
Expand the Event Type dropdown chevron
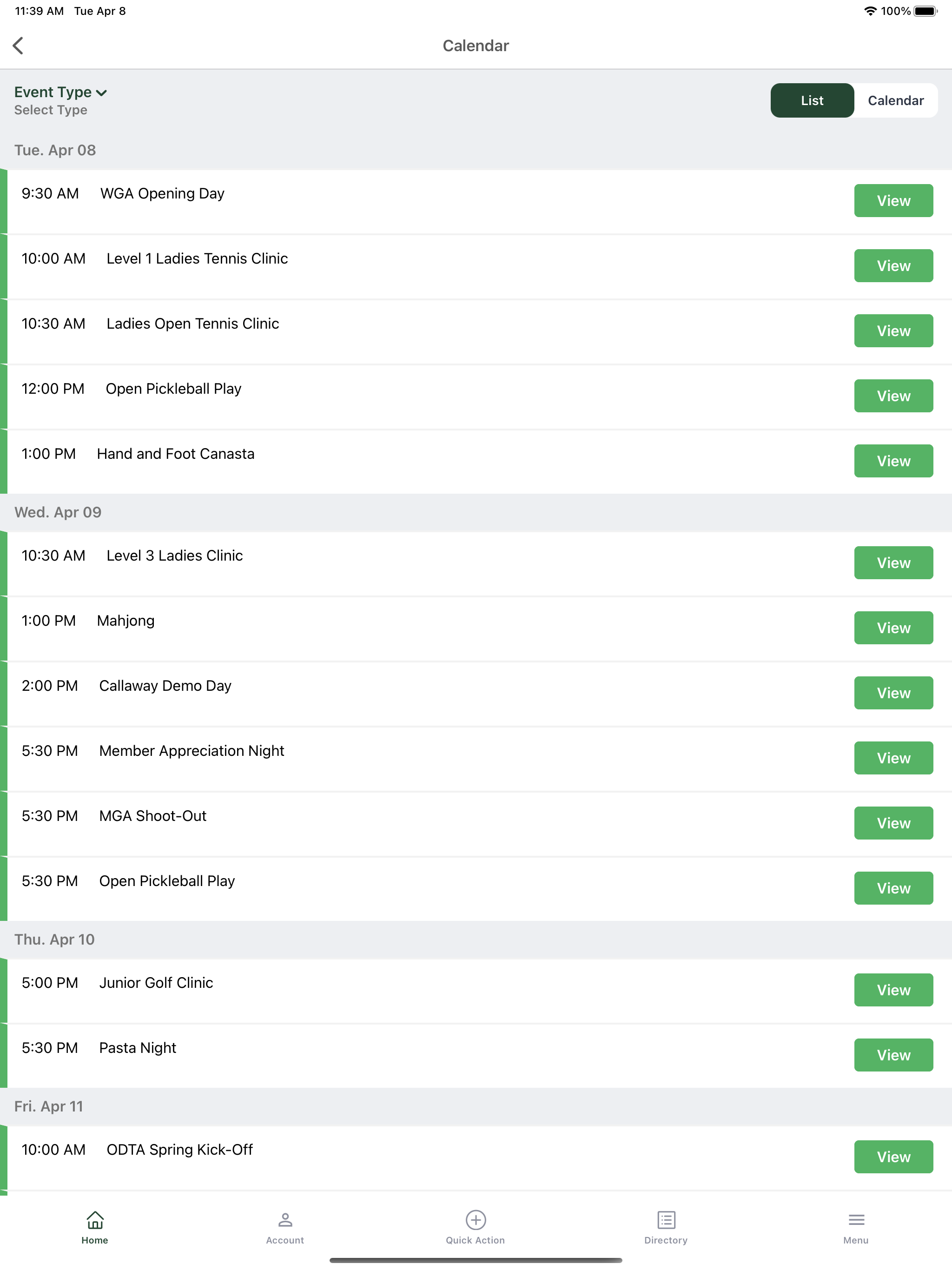coord(102,93)
